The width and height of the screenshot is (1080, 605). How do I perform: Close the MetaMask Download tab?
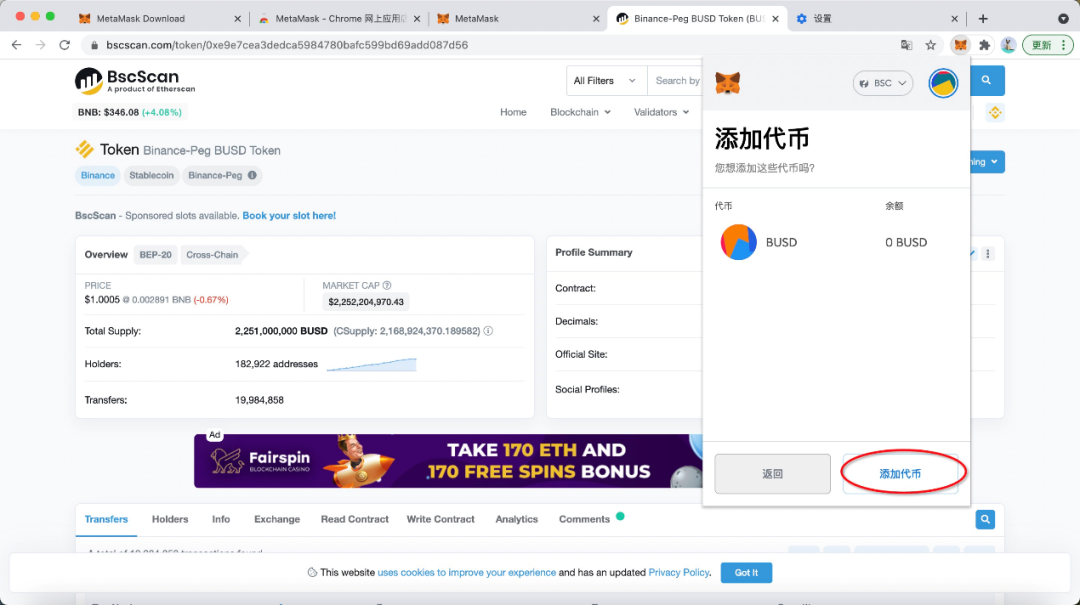pos(238,19)
